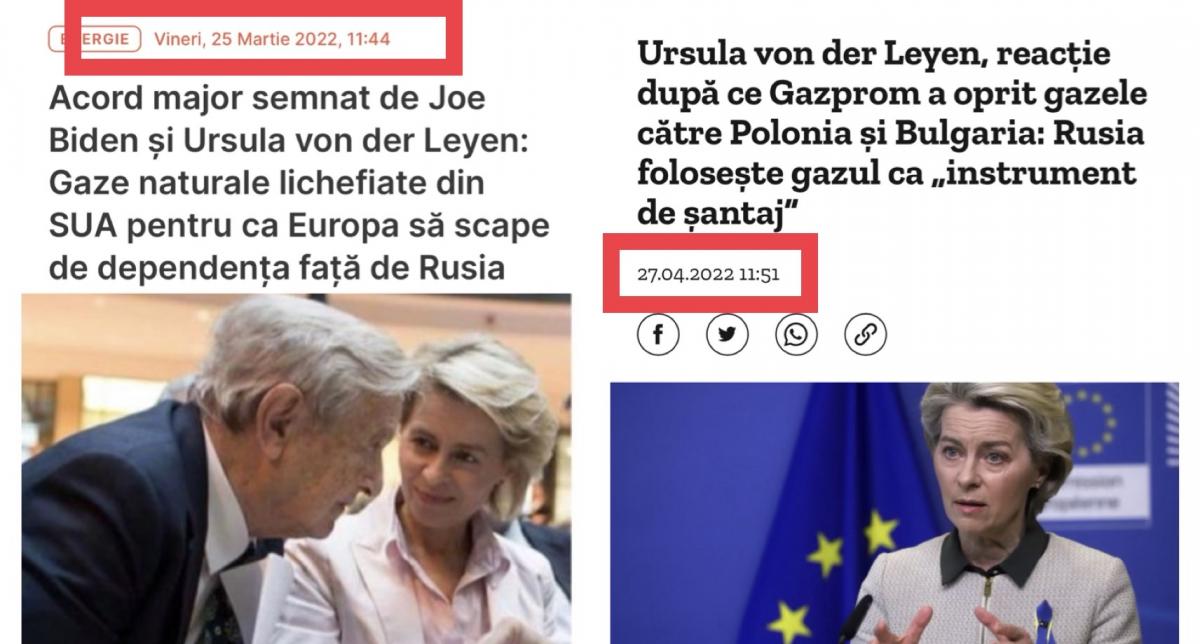Screen dimensions: 1200x644
Task: Open the left article's photo
Action: 298,469
